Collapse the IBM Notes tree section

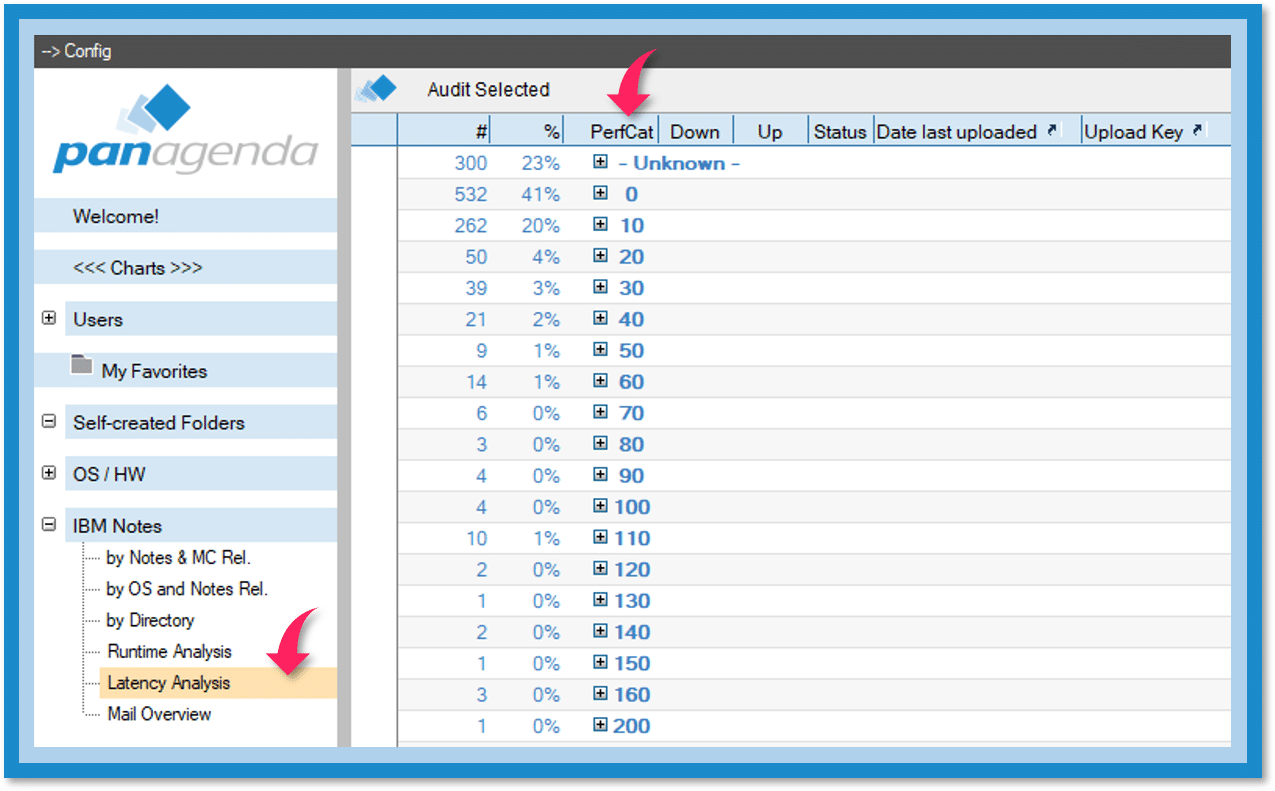(48, 525)
